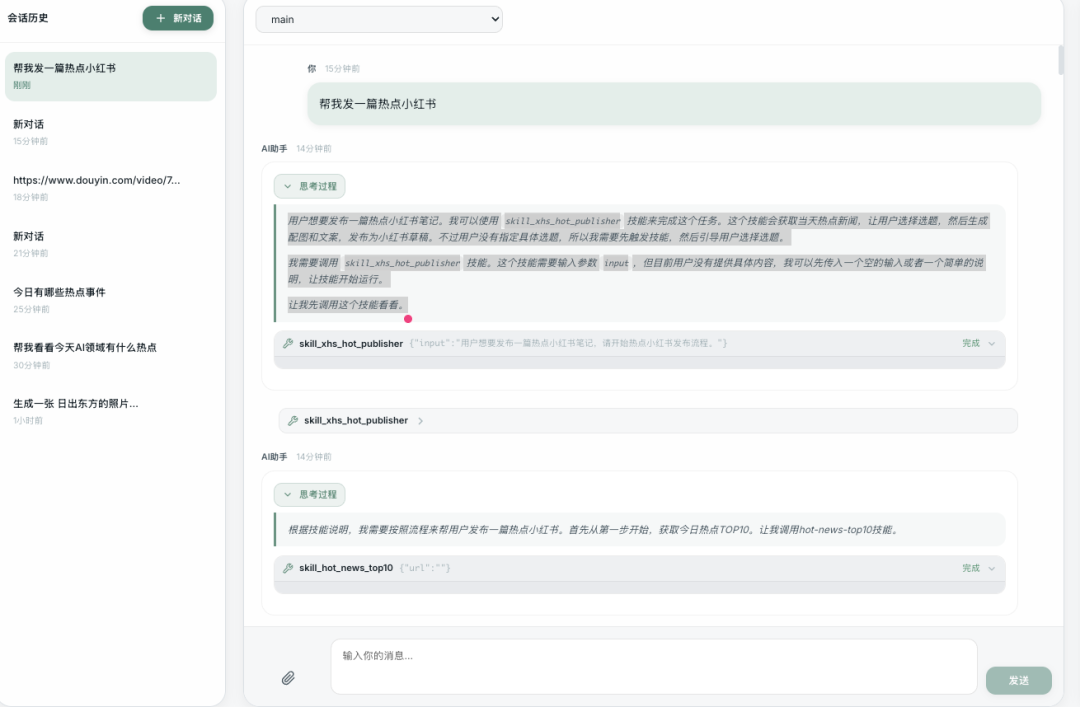Click the chat vertical scrollbar thumb
The image size is (1080, 707).
(x=1060, y=60)
